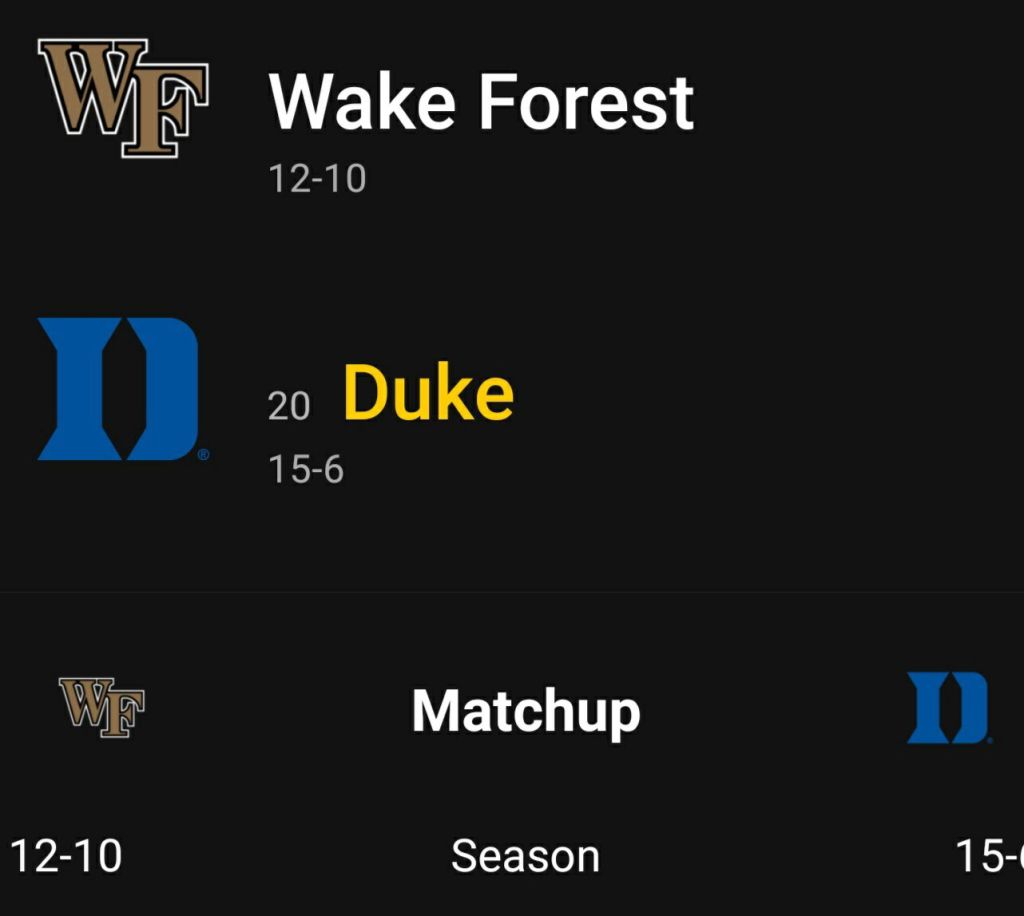This screenshot has height=916, width=1024.
Task: Click the 12-10 record under Wake Forest name
Action: 317,179
